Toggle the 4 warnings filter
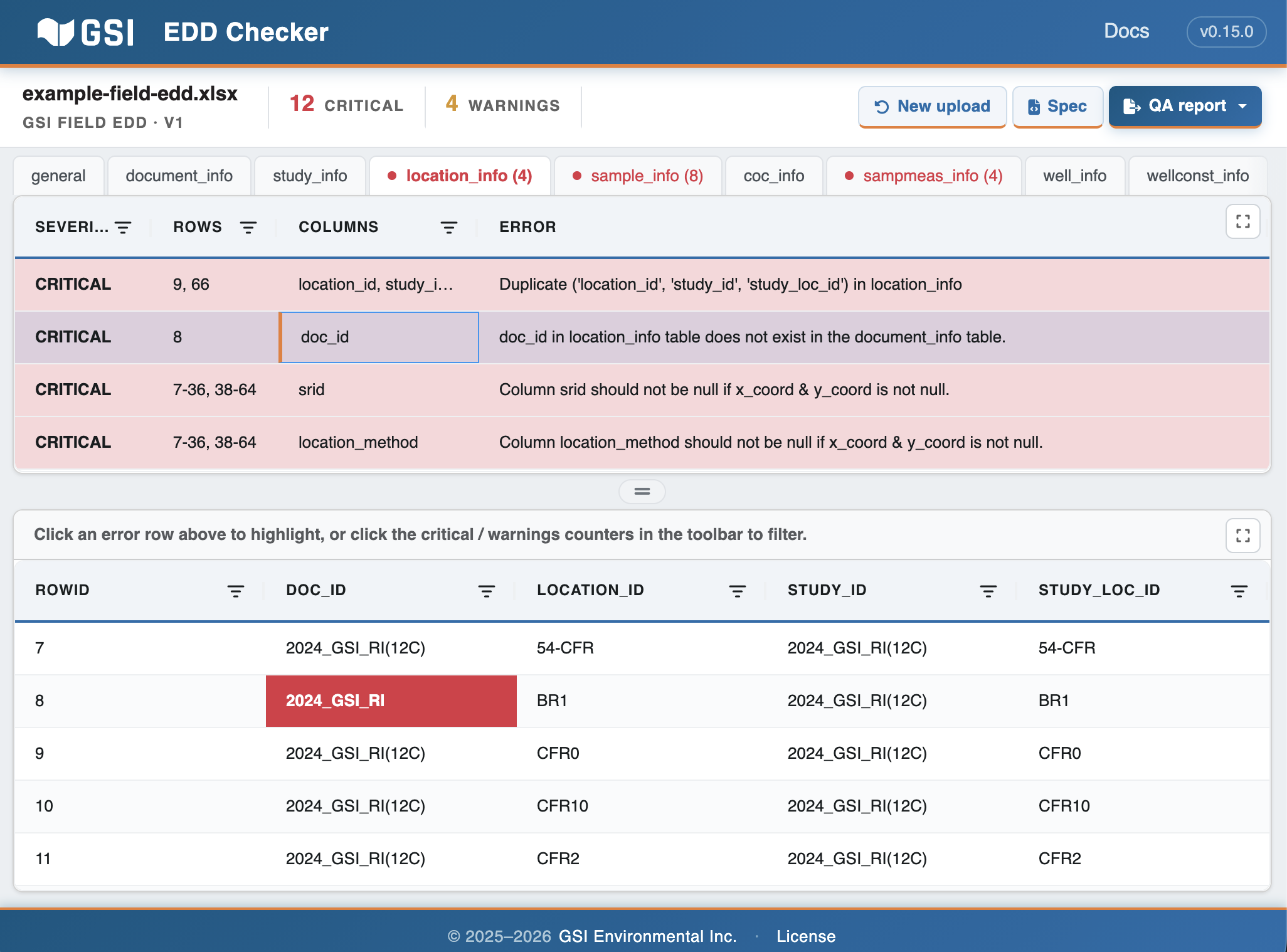1287x952 pixels. pos(502,105)
